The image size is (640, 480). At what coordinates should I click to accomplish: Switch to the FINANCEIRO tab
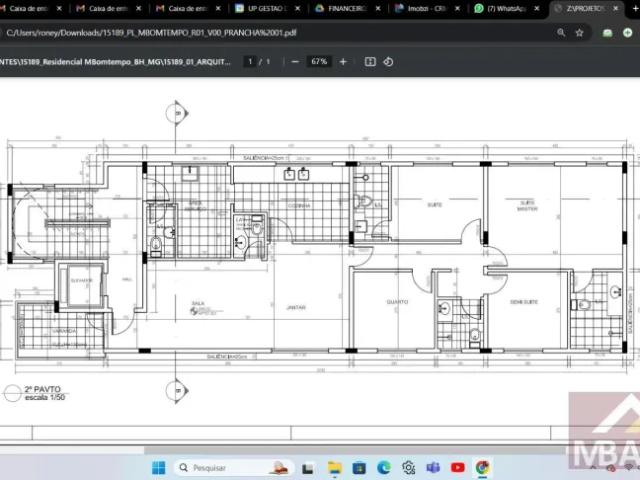(x=347, y=8)
